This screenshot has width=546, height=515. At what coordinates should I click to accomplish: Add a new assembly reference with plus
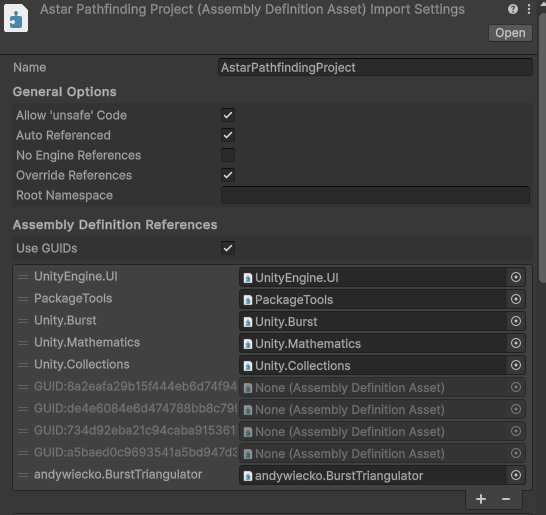click(x=481, y=499)
